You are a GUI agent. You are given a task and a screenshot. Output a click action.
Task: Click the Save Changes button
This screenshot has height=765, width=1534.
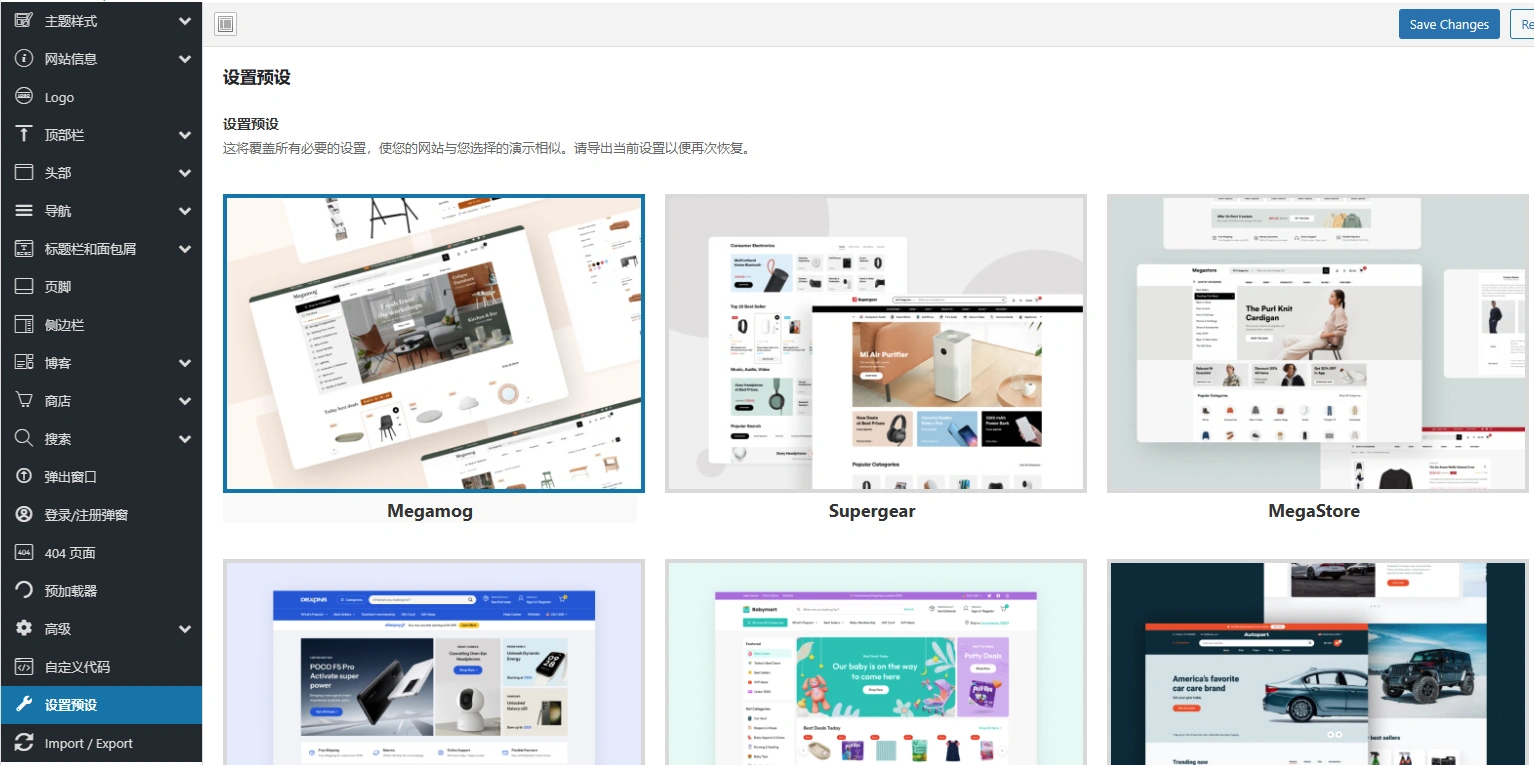click(x=1448, y=23)
